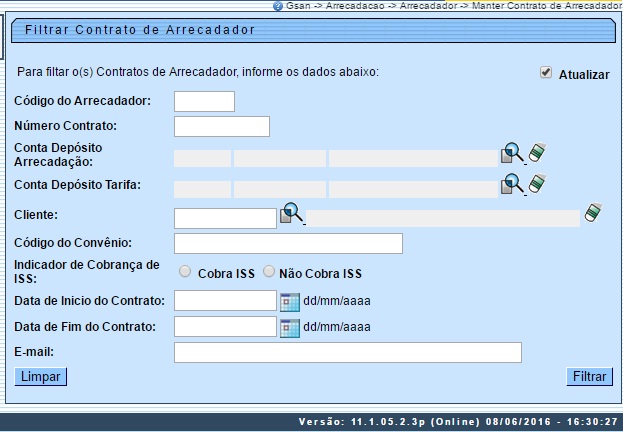Screen dimensions: 623x432
Task: Click the Limpar button
Action: (41, 376)
